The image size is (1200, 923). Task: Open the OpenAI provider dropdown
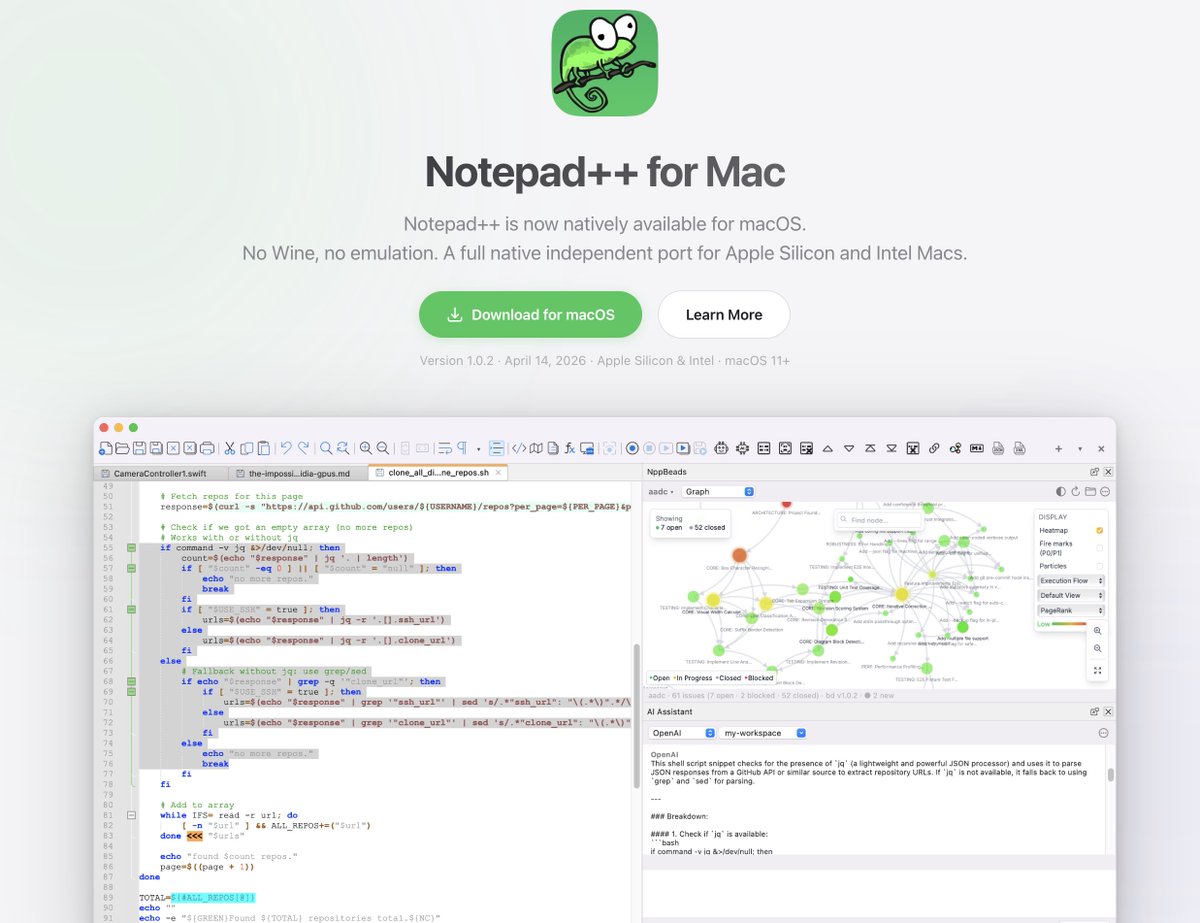point(682,733)
